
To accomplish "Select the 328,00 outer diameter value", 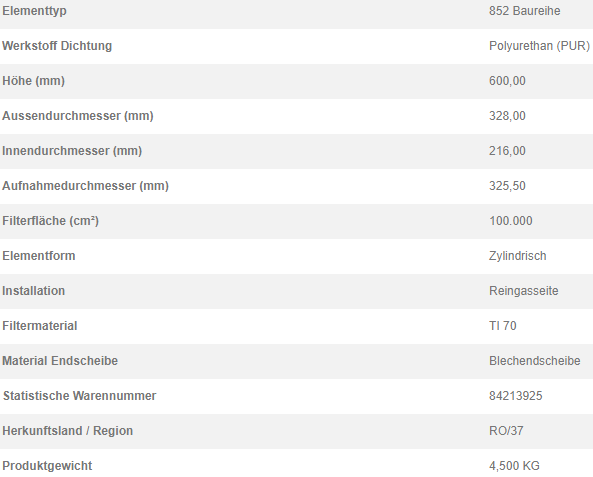I will click(x=507, y=116).
